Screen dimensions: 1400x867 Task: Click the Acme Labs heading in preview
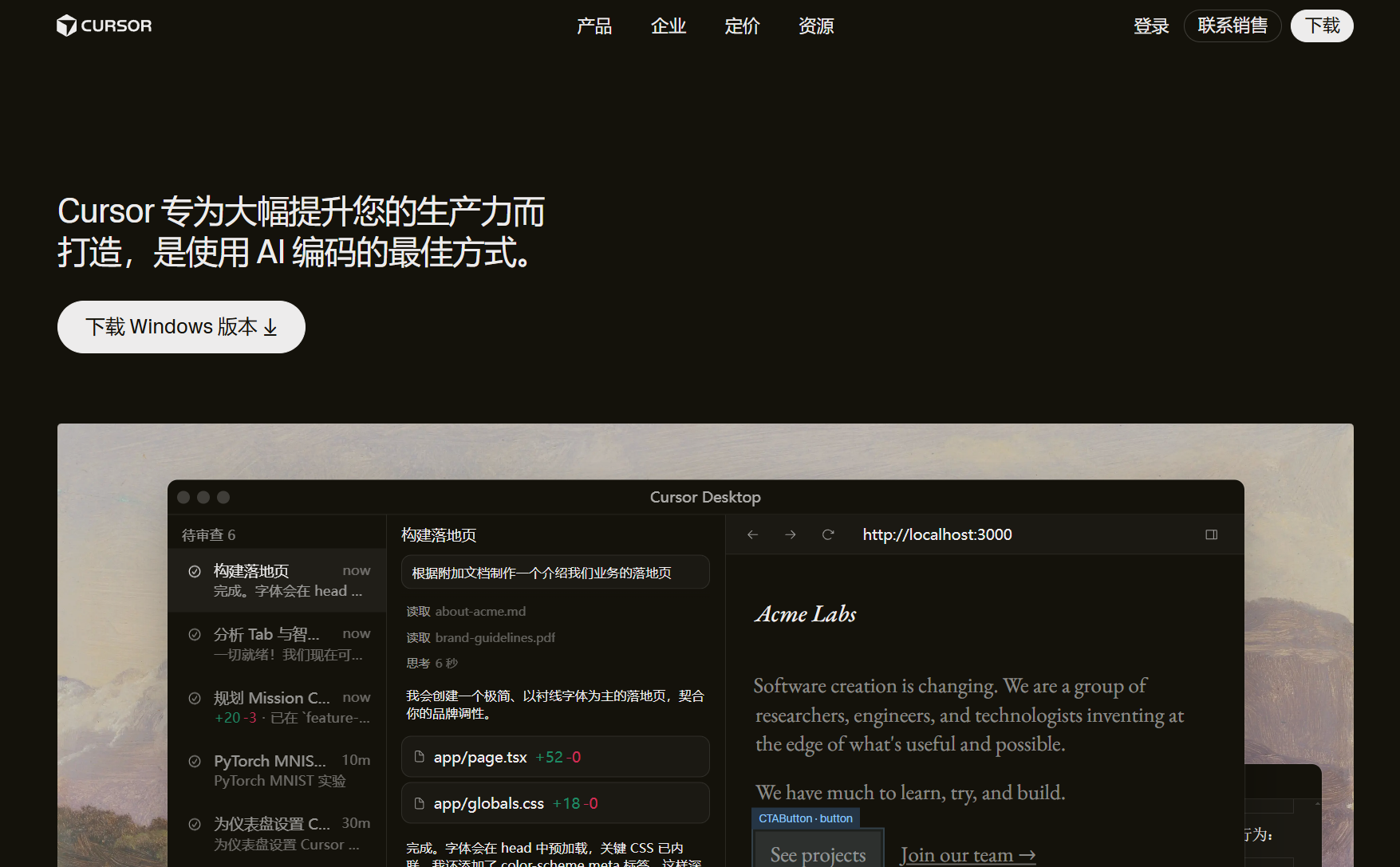806,614
